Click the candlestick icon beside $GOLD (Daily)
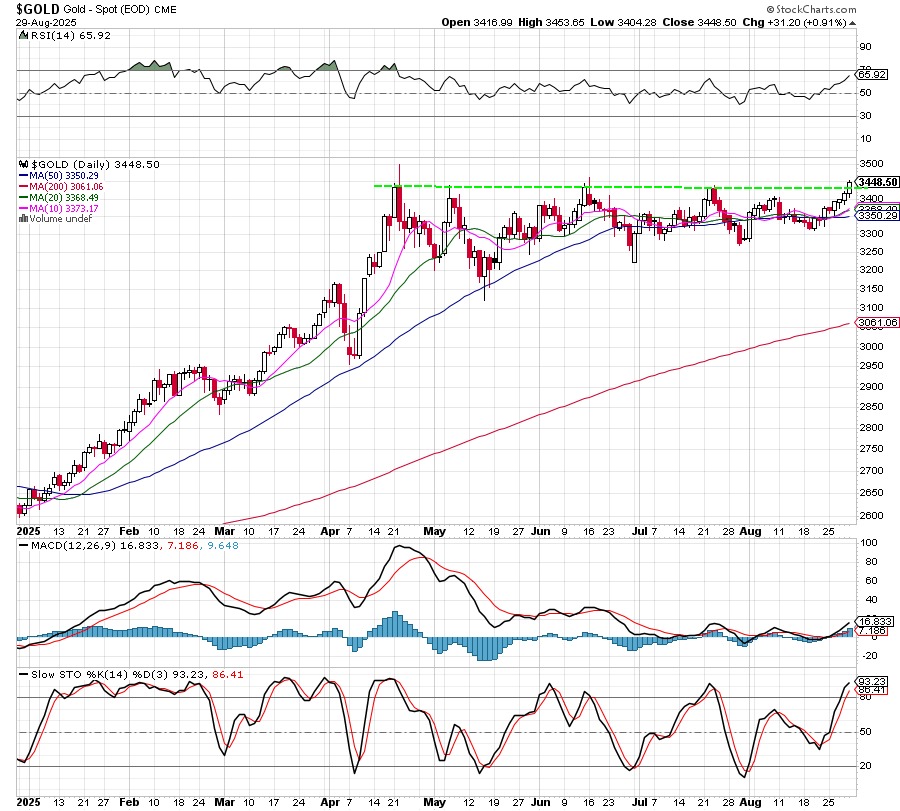The height and width of the screenshot is (811, 900). point(23,164)
